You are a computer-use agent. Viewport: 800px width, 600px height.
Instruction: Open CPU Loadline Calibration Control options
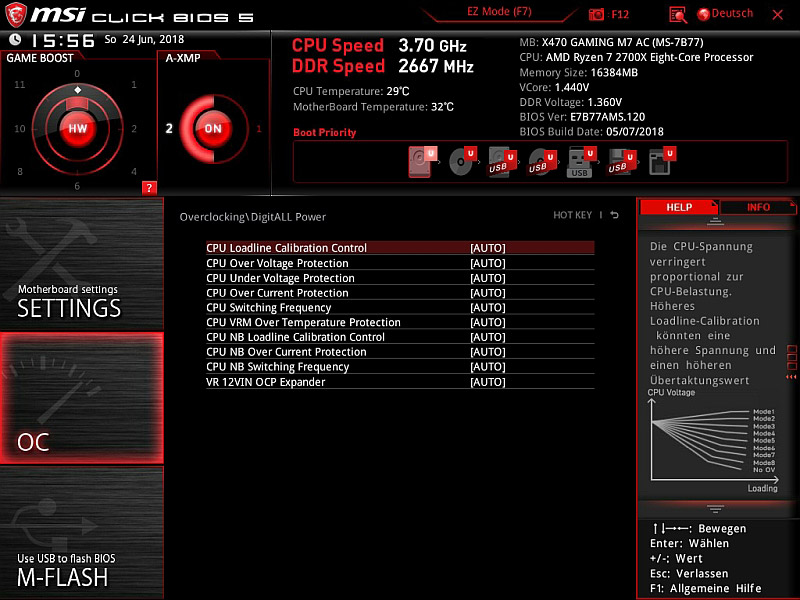click(400, 248)
